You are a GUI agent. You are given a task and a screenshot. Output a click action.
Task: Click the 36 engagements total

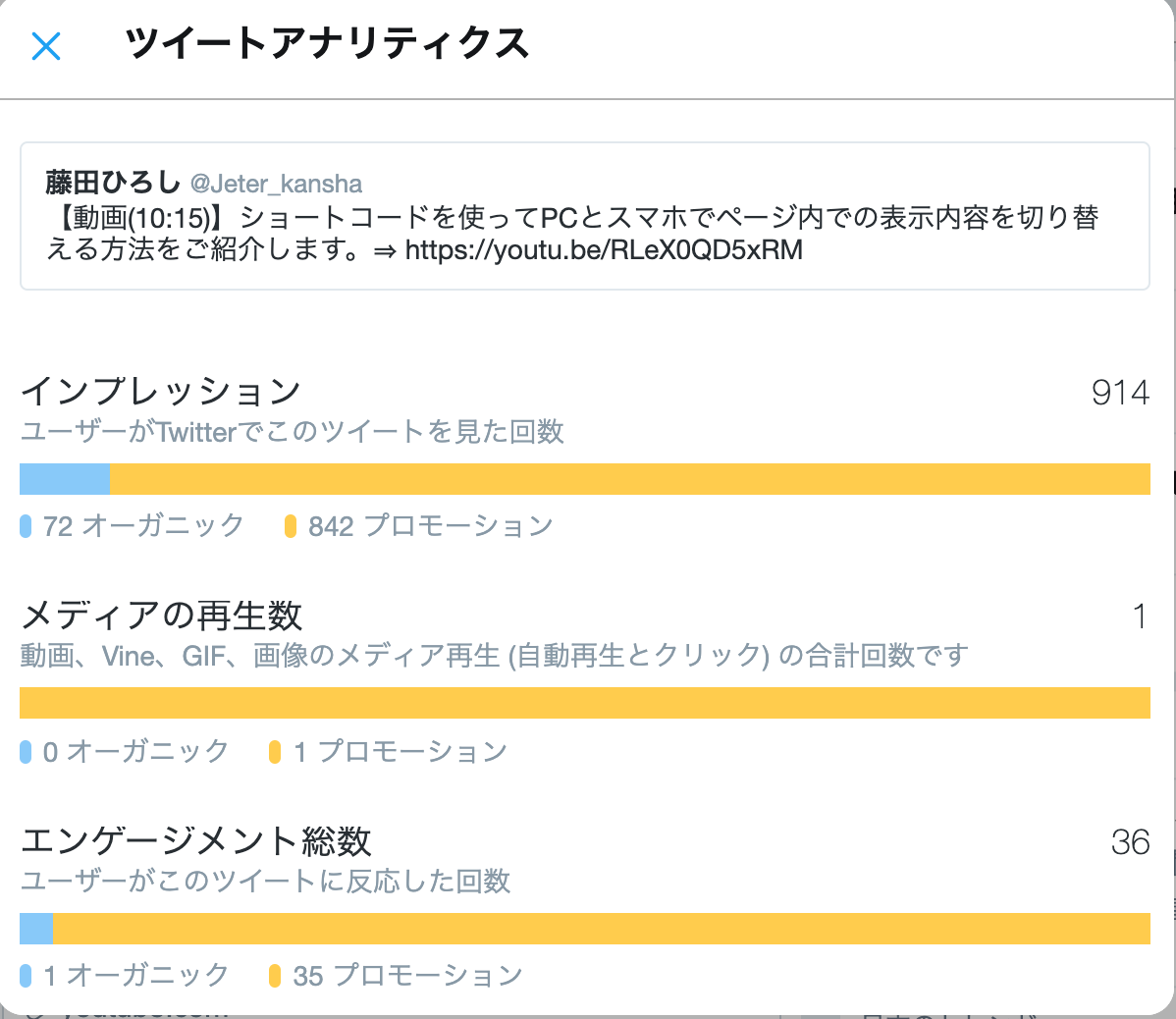(x=1130, y=842)
